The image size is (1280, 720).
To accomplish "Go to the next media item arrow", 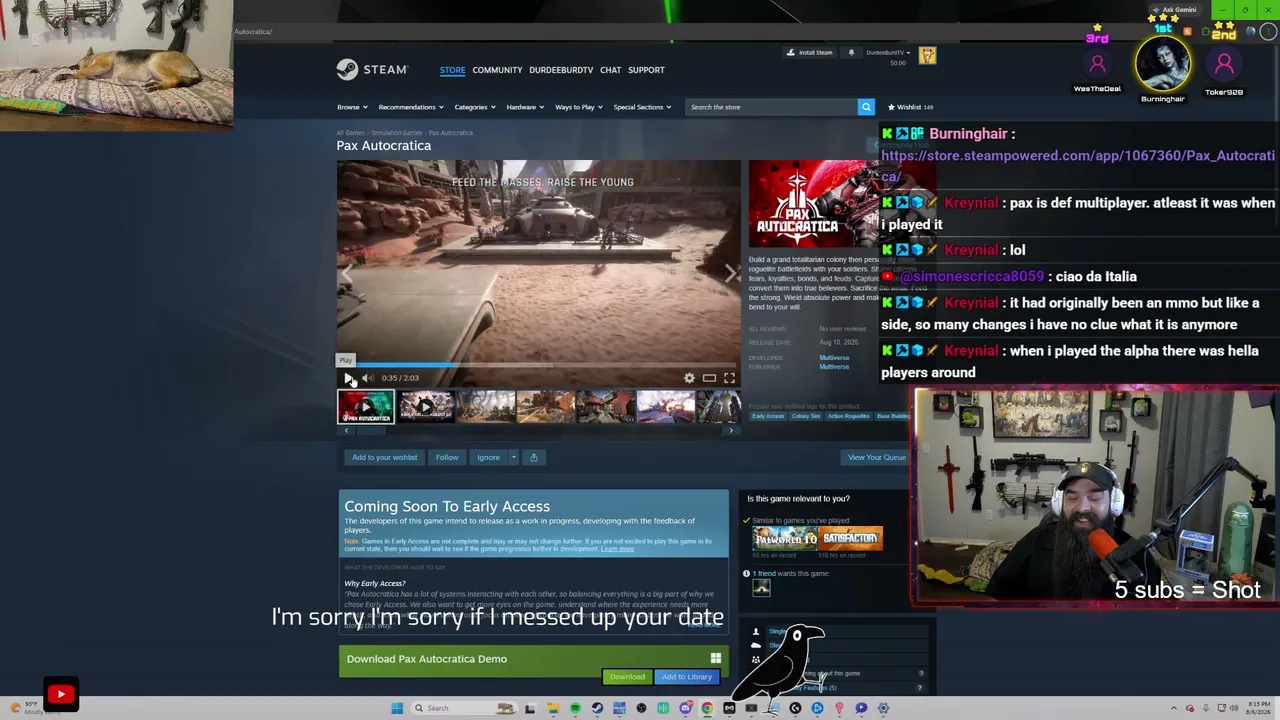I will pos(730,273).
